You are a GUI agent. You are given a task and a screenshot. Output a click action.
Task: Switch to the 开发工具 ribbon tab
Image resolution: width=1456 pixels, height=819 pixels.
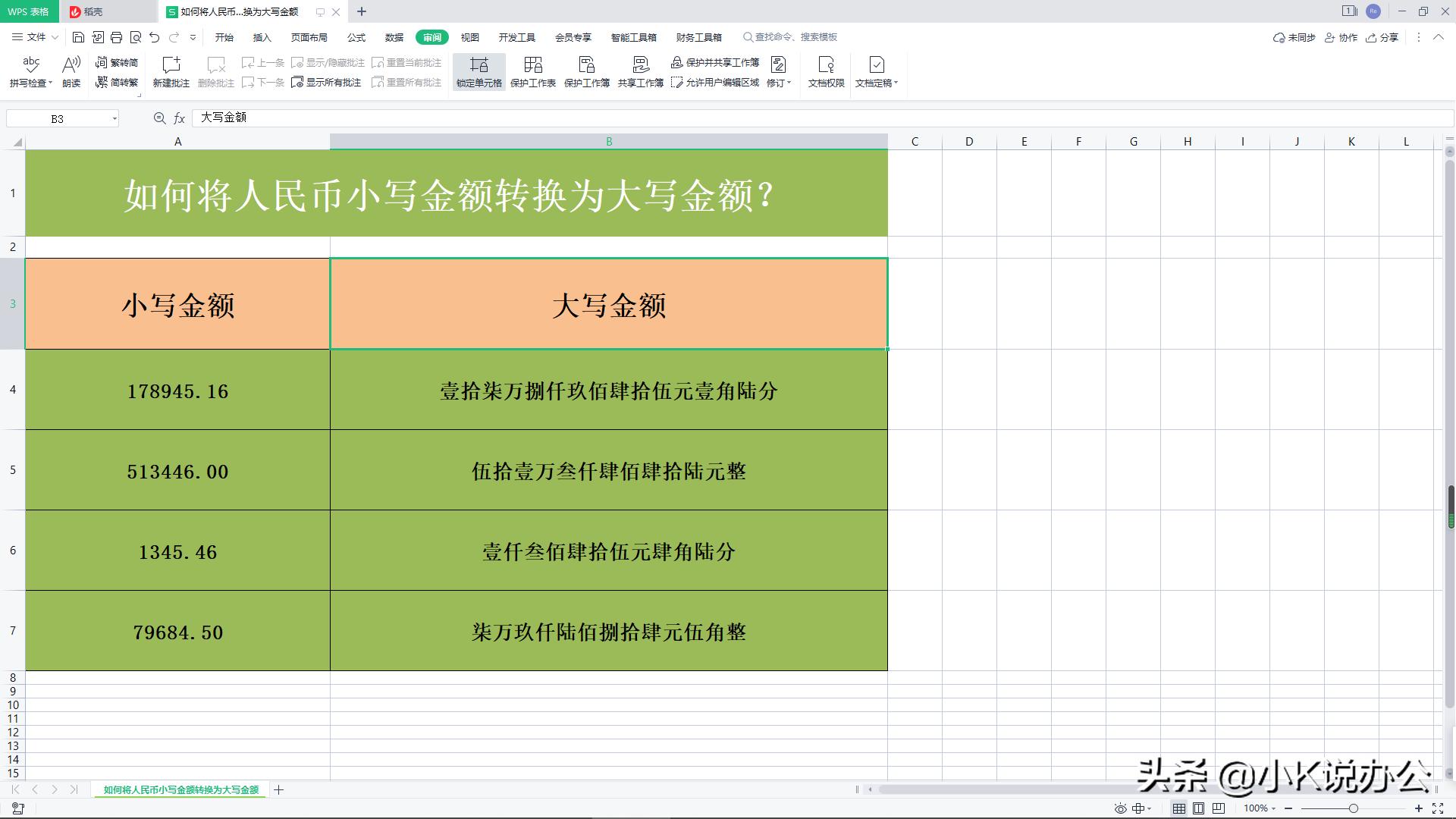coord(516,37)
